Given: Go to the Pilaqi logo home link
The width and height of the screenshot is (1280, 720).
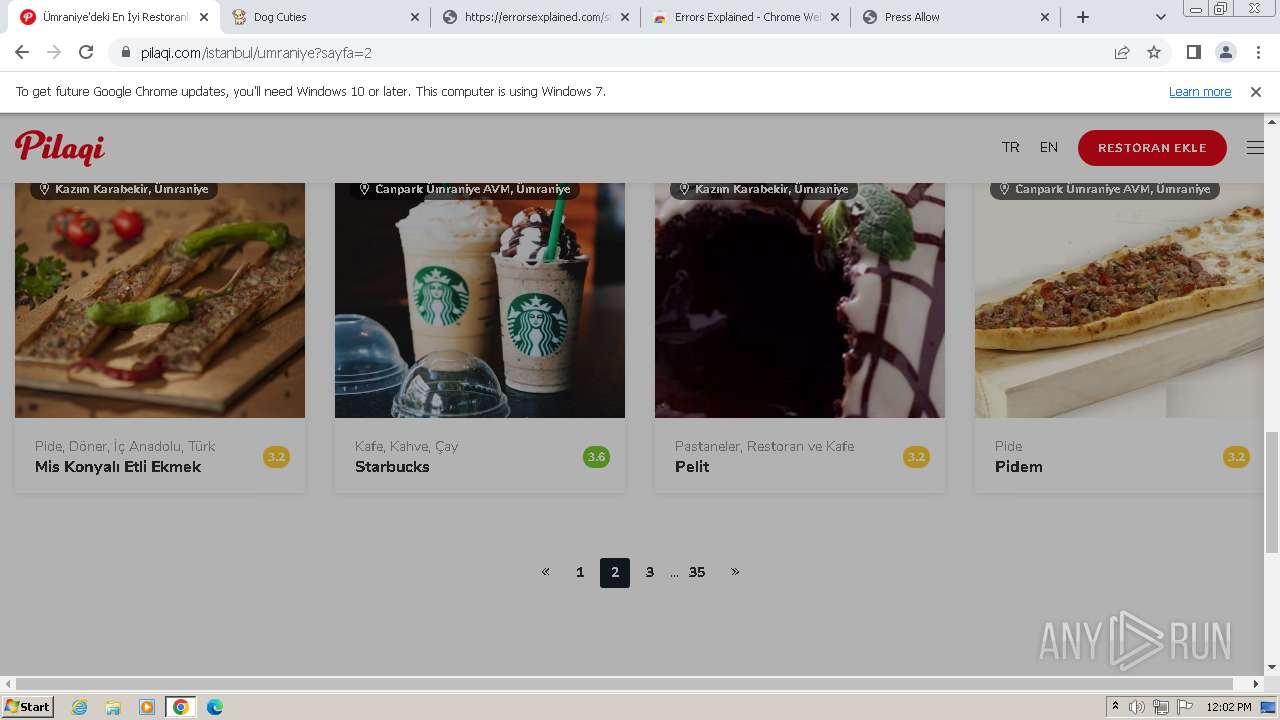Looking at the screenshot, I should coord(60,147).
